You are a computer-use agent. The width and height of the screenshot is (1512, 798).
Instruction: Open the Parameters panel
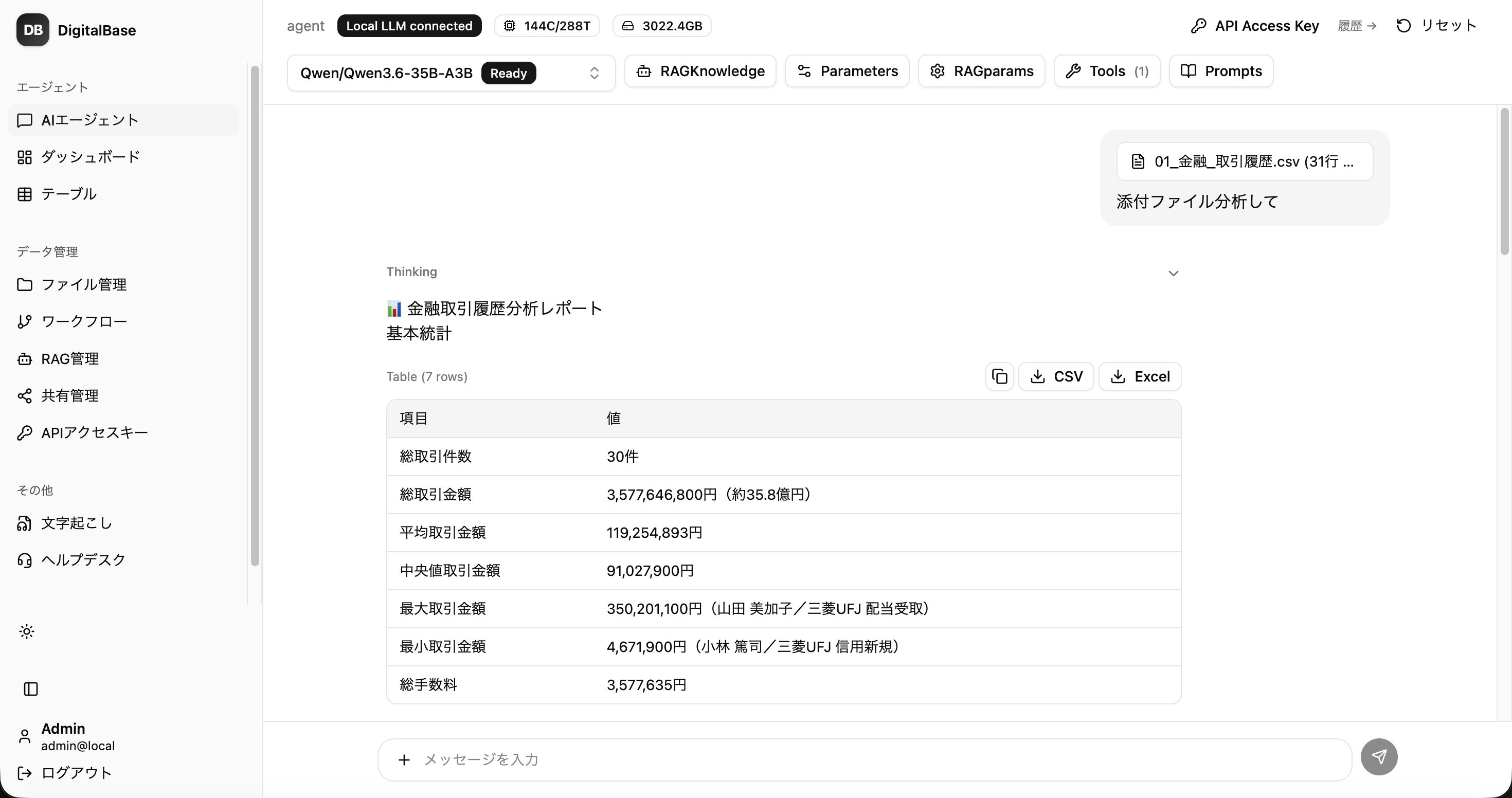tap(847, 71)
